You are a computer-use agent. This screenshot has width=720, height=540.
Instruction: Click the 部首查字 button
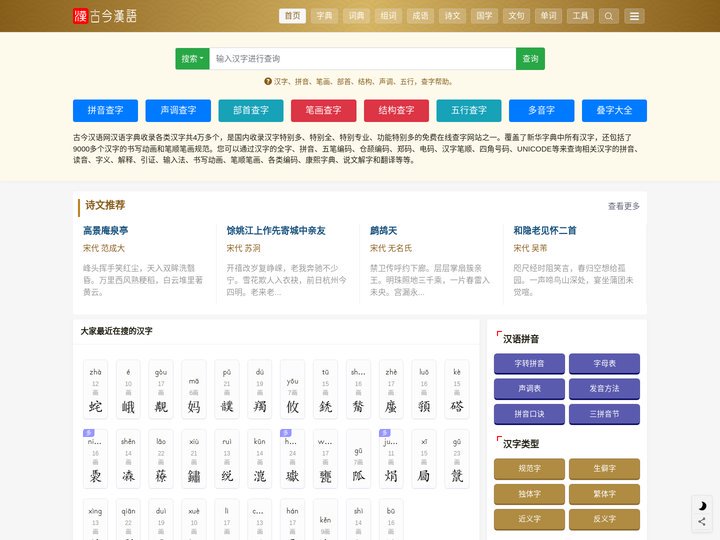tap(251, 111)
